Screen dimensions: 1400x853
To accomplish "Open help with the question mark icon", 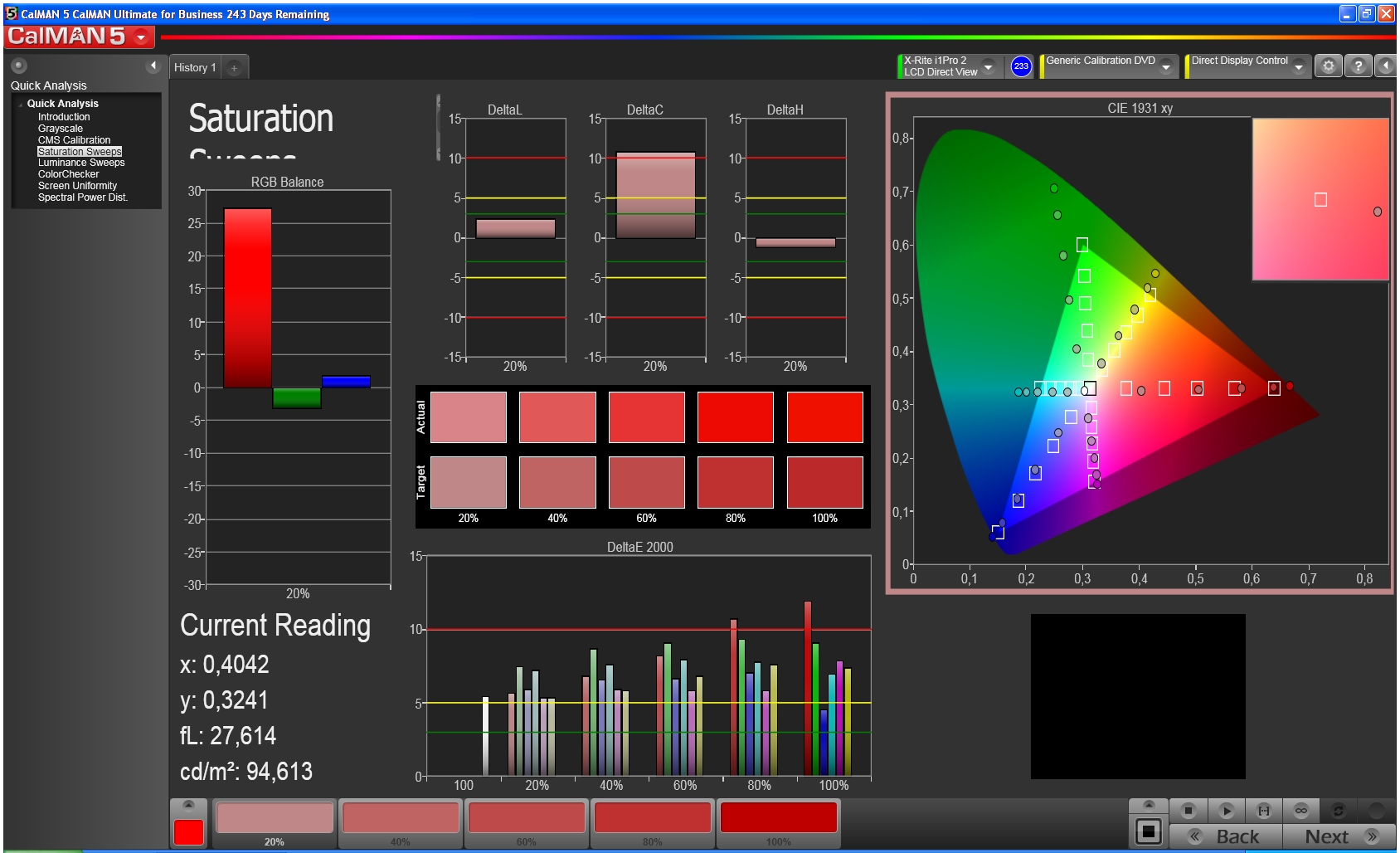I will pyautogui.click(x=1358, y=66).
